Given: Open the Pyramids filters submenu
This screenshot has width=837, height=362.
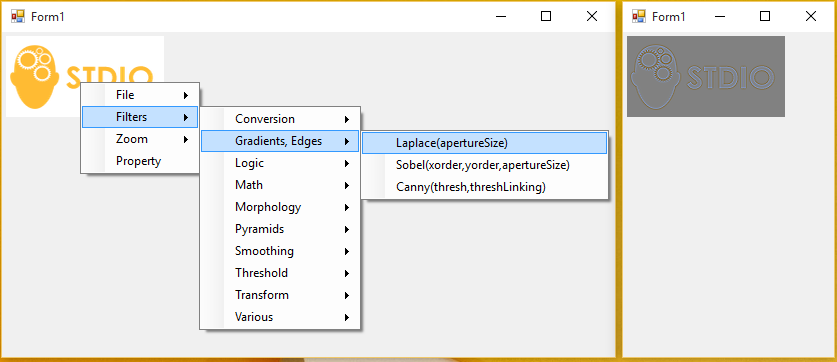Looking at the screenshot, I should coord(280,229).
